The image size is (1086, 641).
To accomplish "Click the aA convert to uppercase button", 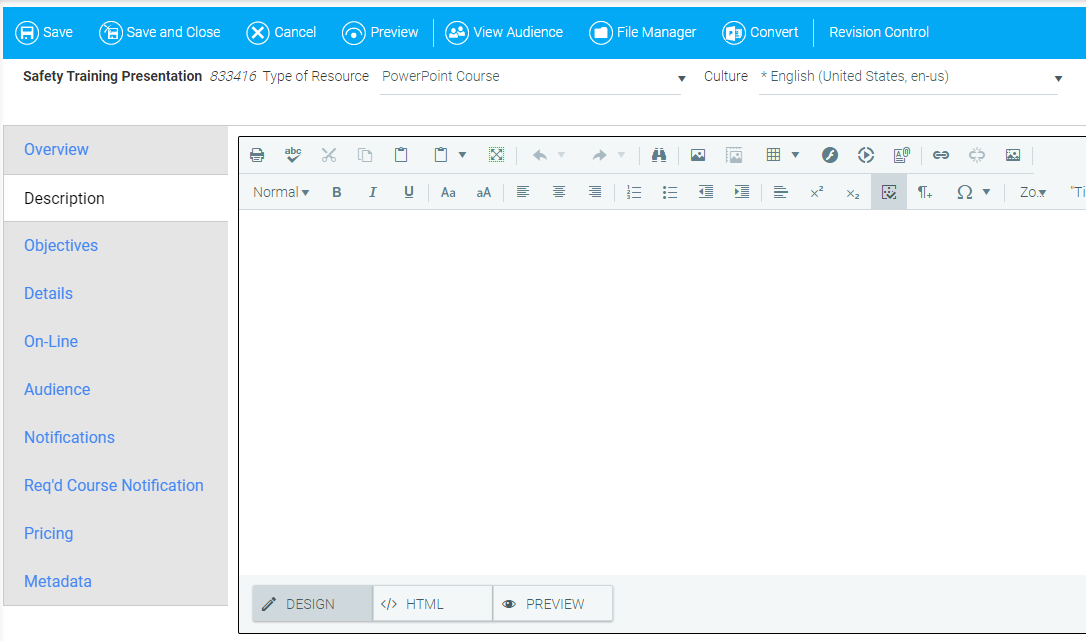I will 483,192.
